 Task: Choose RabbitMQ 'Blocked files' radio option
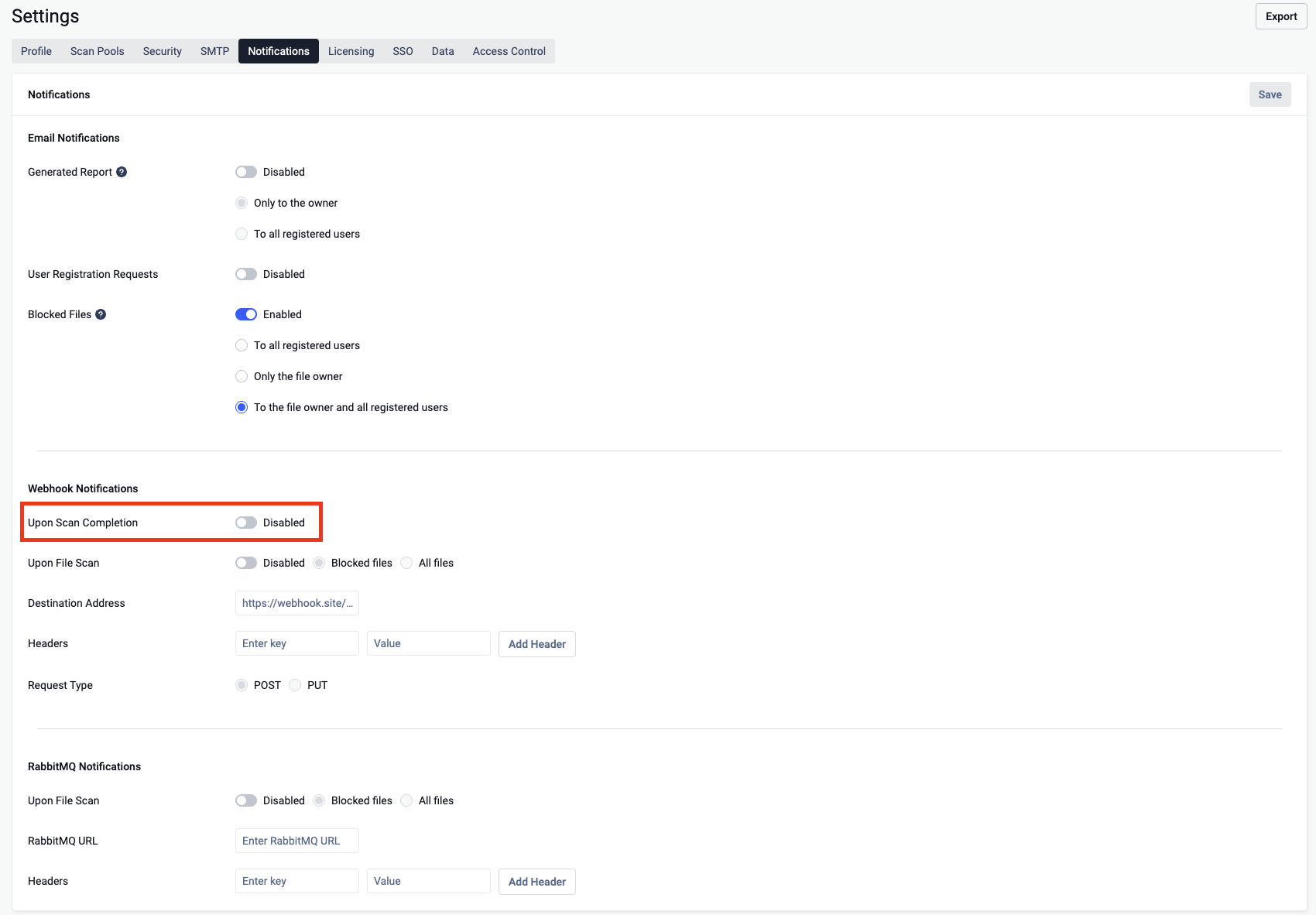click(319, 800)
